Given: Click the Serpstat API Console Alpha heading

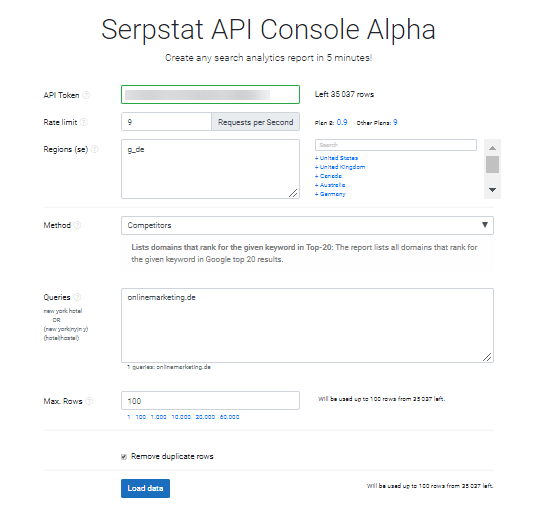Looking at the screenshot, I should (268, 30).
